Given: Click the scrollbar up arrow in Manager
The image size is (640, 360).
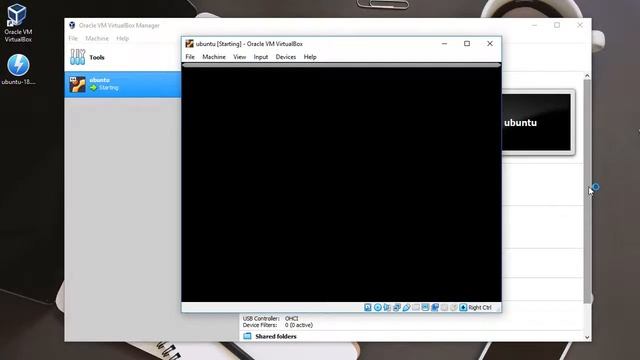Looking at the screenshot, I should click(587, 76).
